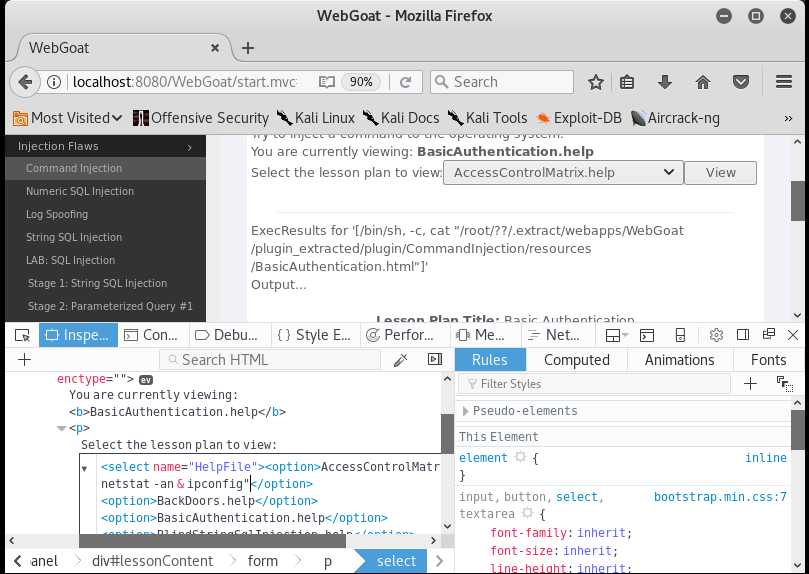Image resolution: width=809 pixels, height=574 pixels.
Task: Toggle Reader View icon in address bar
Action: 327,82
